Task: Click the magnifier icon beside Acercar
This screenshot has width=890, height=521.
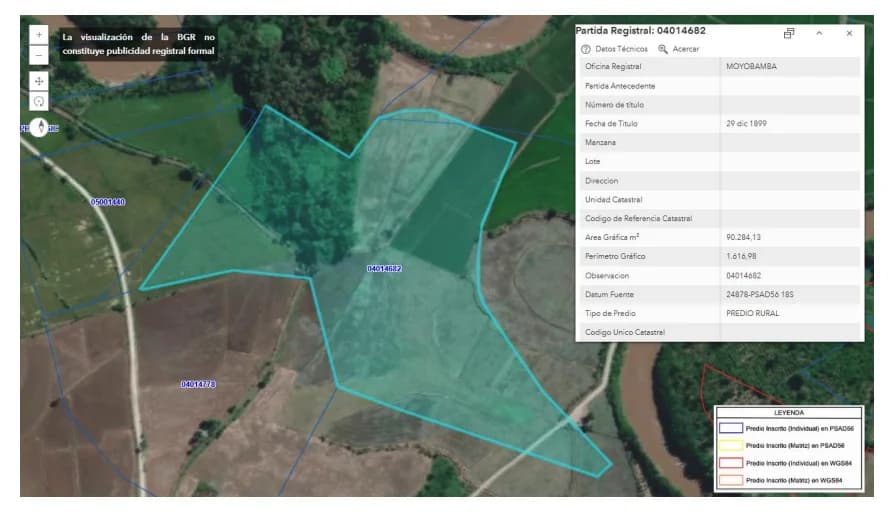Action: pyautogui.click(x=662, y=49)
